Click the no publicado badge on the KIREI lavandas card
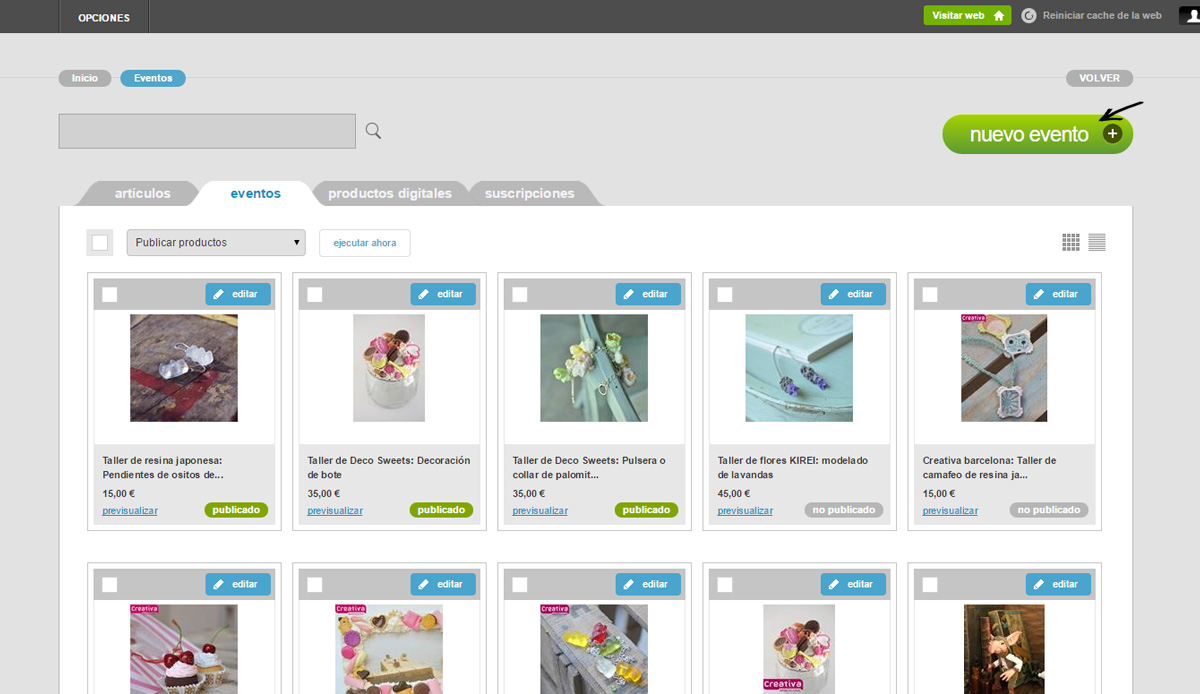The image size is (1200, 694). pos(844,510)
